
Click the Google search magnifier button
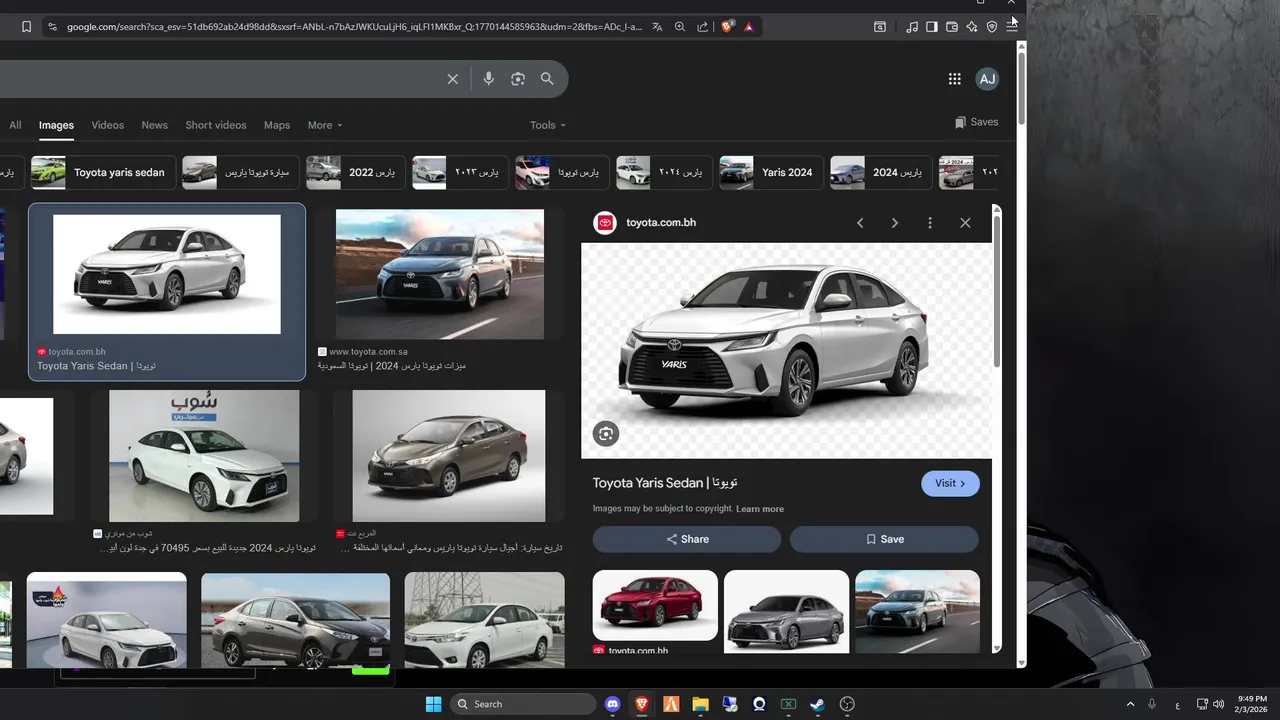547,79
